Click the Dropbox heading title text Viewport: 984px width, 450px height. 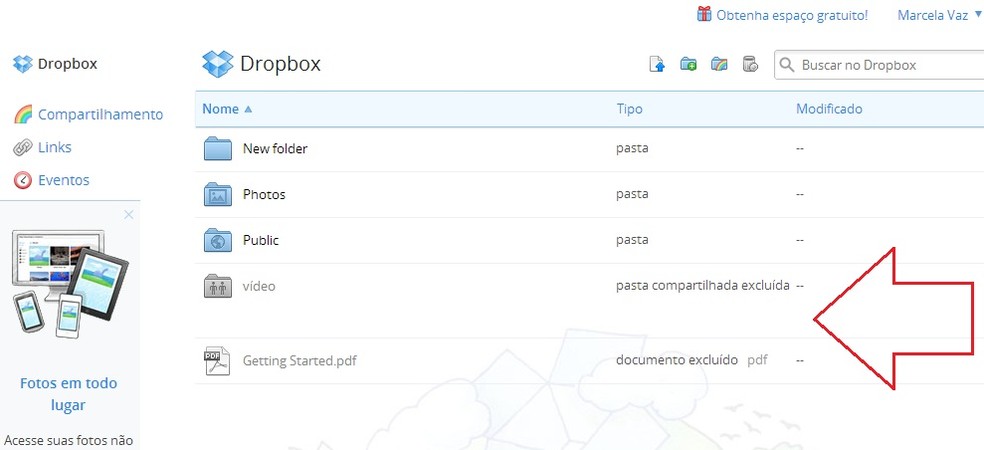[281, 64]
